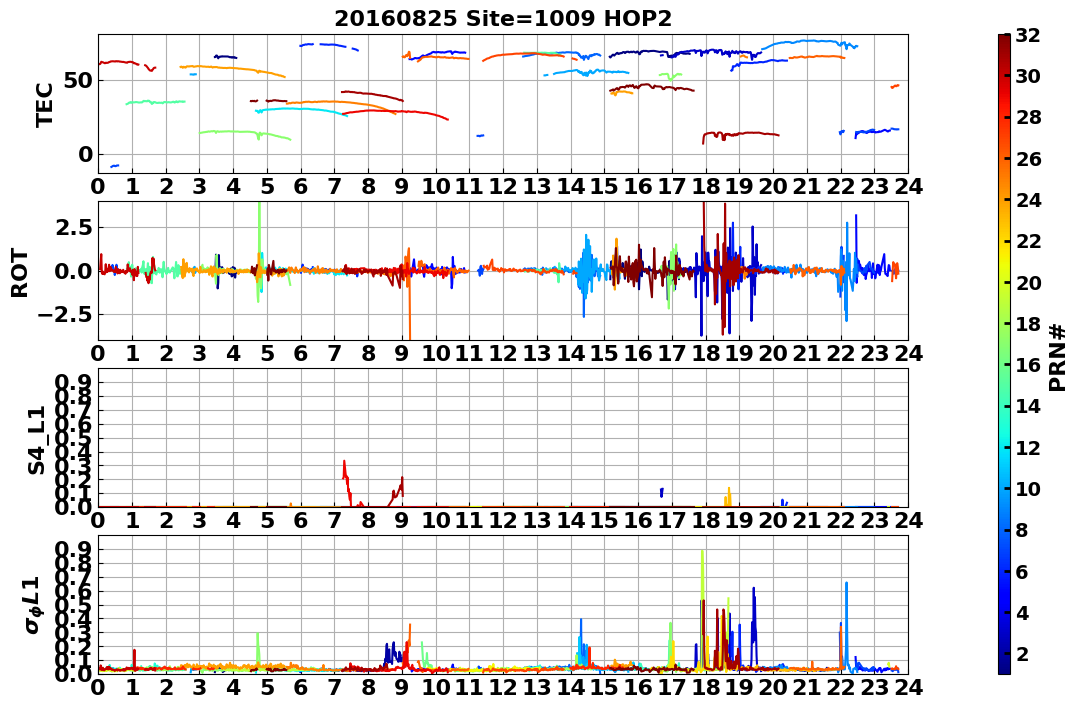Click colorbar tick label 18
This screenshot has width=1077, height=709.
point(1028,324)
